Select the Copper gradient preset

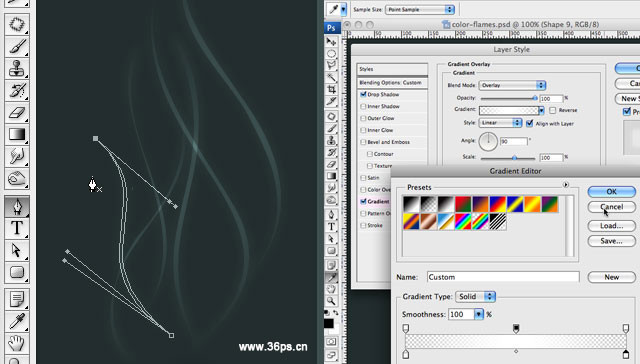(429, 222)
